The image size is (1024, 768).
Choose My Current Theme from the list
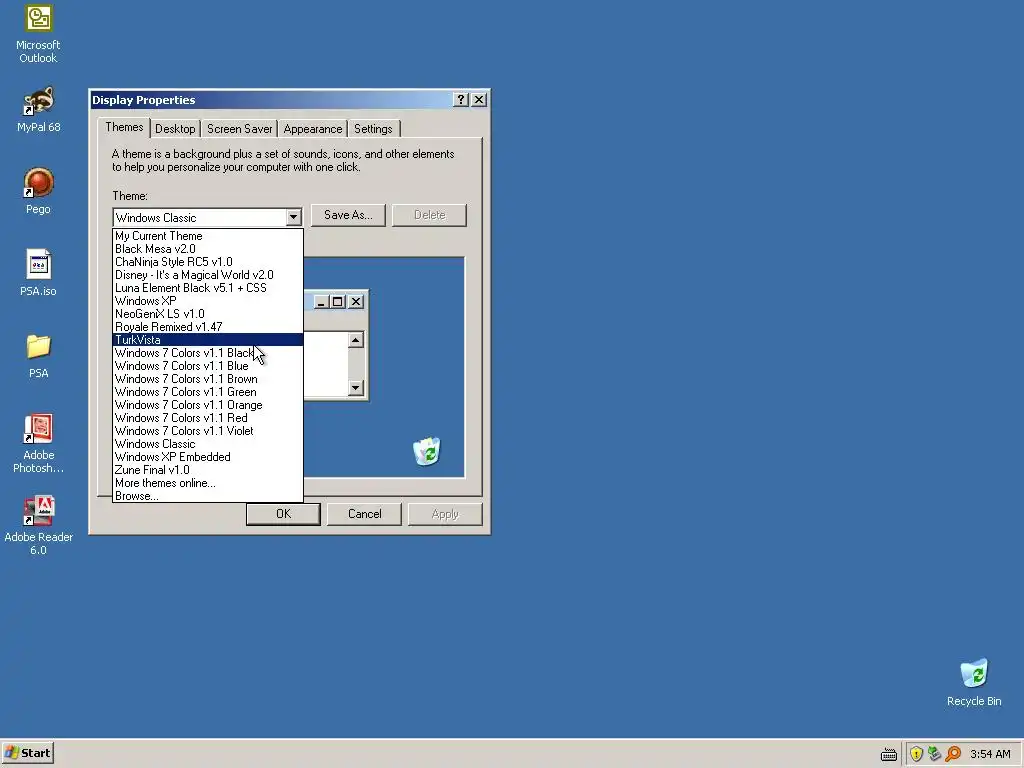coord(208,236)
